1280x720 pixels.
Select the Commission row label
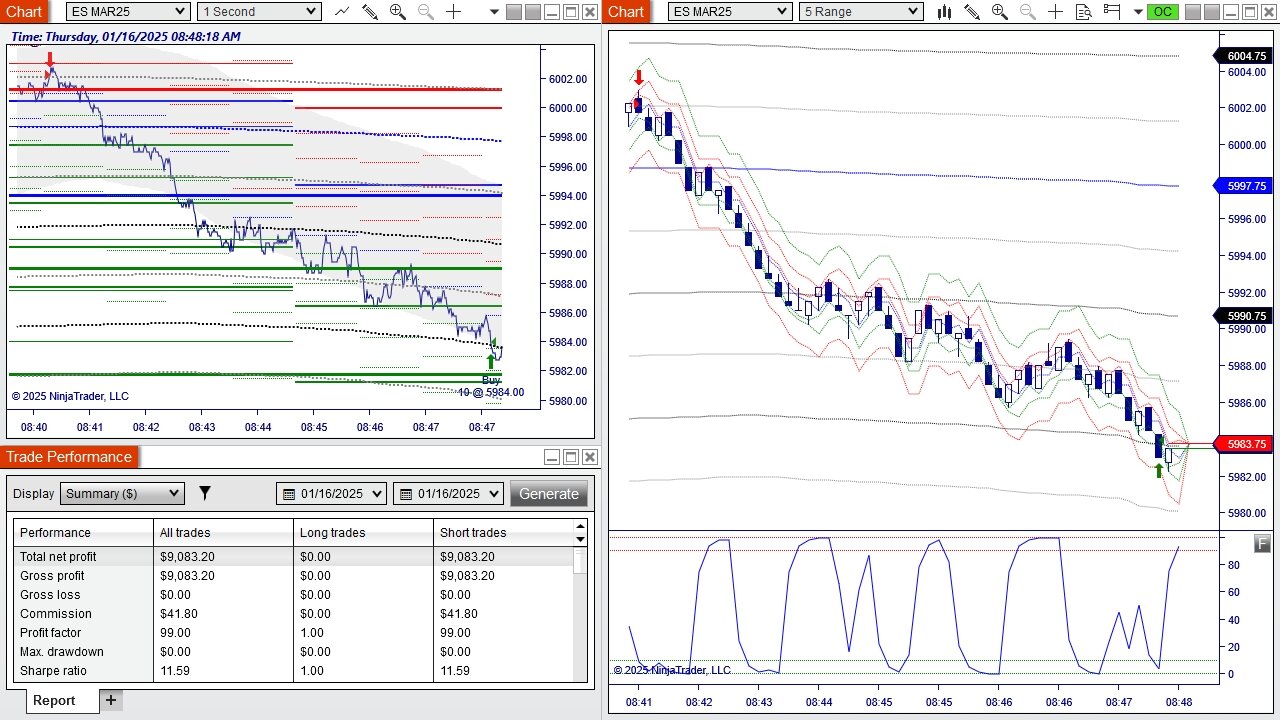[55, 614]
